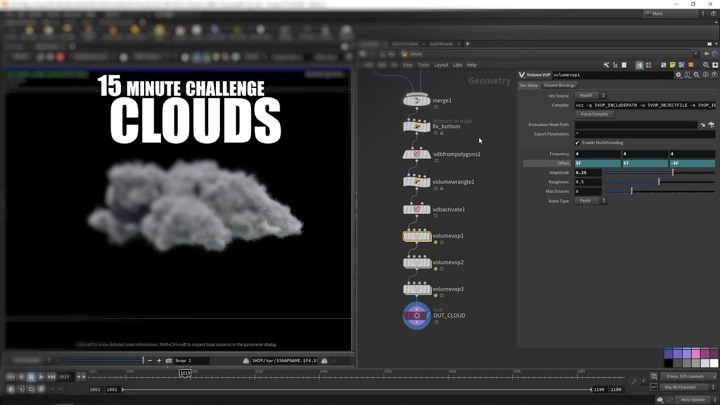Click the red render toolbar icon
Screen dimensions: 720x405
click(60, 57)
